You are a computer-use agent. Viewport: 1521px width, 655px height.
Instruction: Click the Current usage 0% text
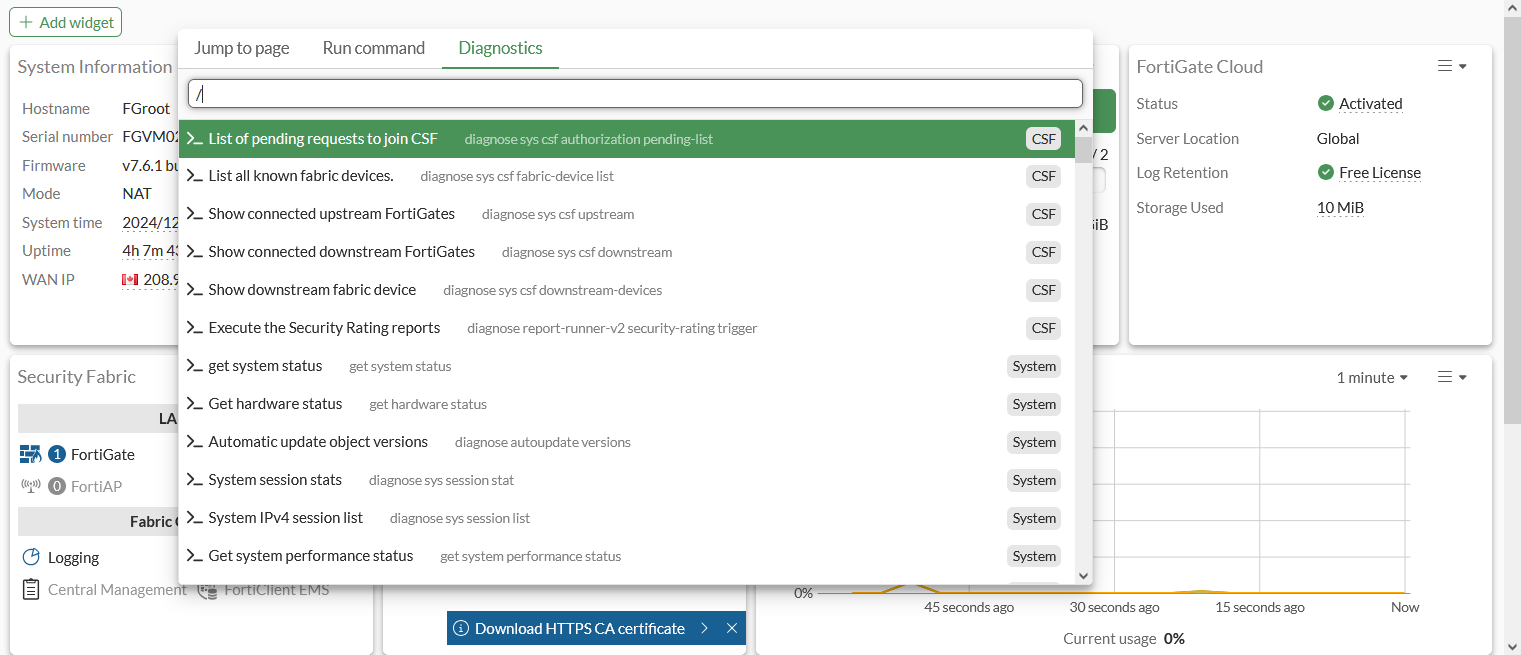click(1124, 638)
